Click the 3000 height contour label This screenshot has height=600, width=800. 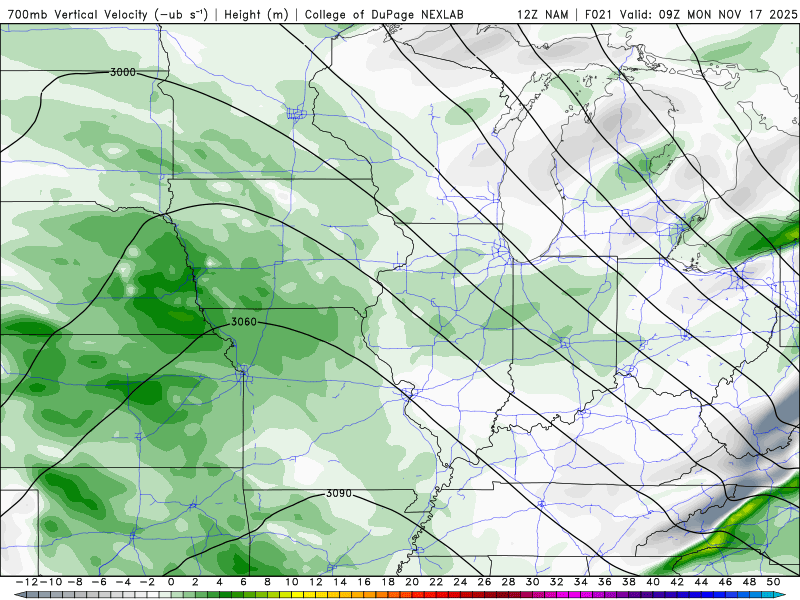pos(123,72)
